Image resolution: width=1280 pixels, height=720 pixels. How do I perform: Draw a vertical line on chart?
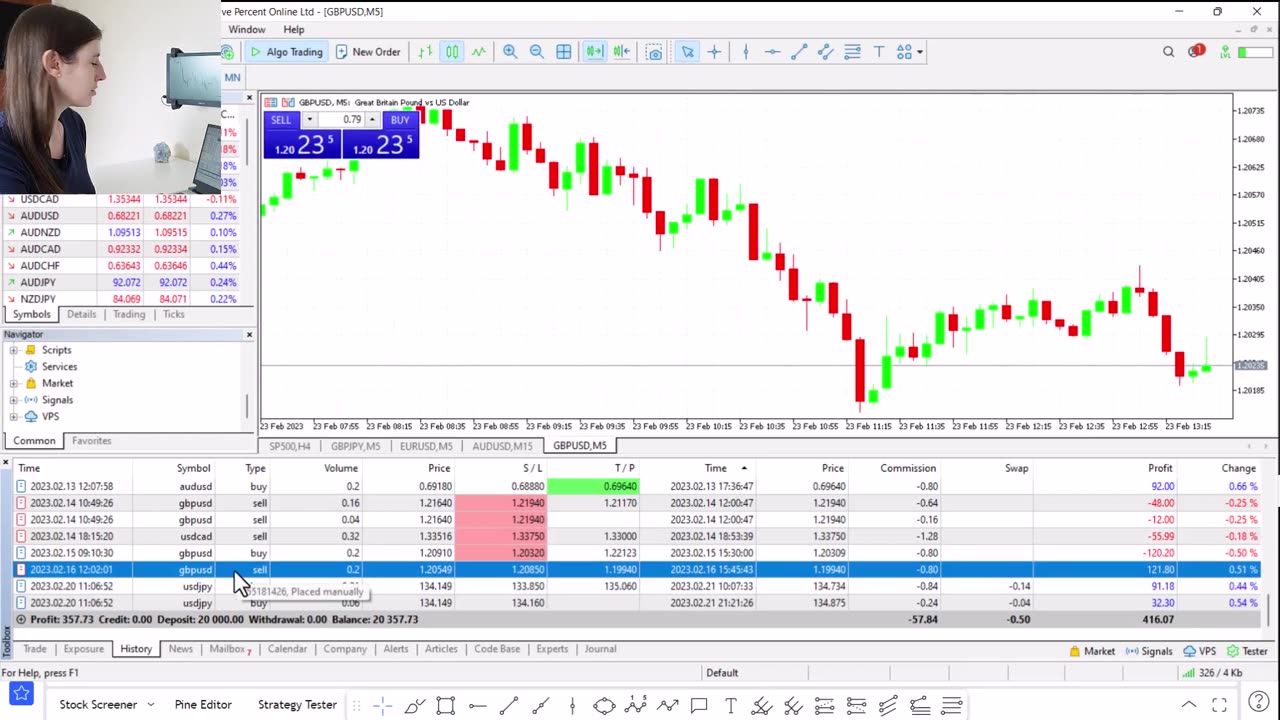click(745, 52)
